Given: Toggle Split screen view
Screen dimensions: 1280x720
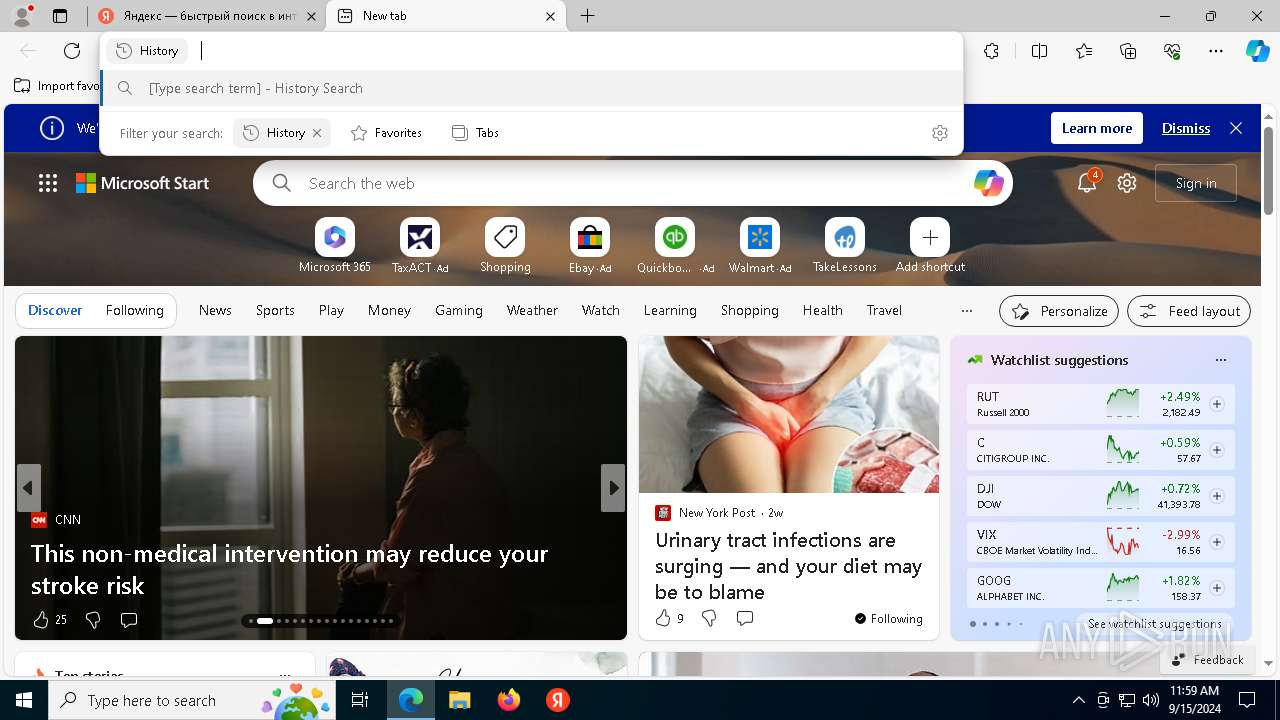Looking at the screenshot, I should 1039,51.
